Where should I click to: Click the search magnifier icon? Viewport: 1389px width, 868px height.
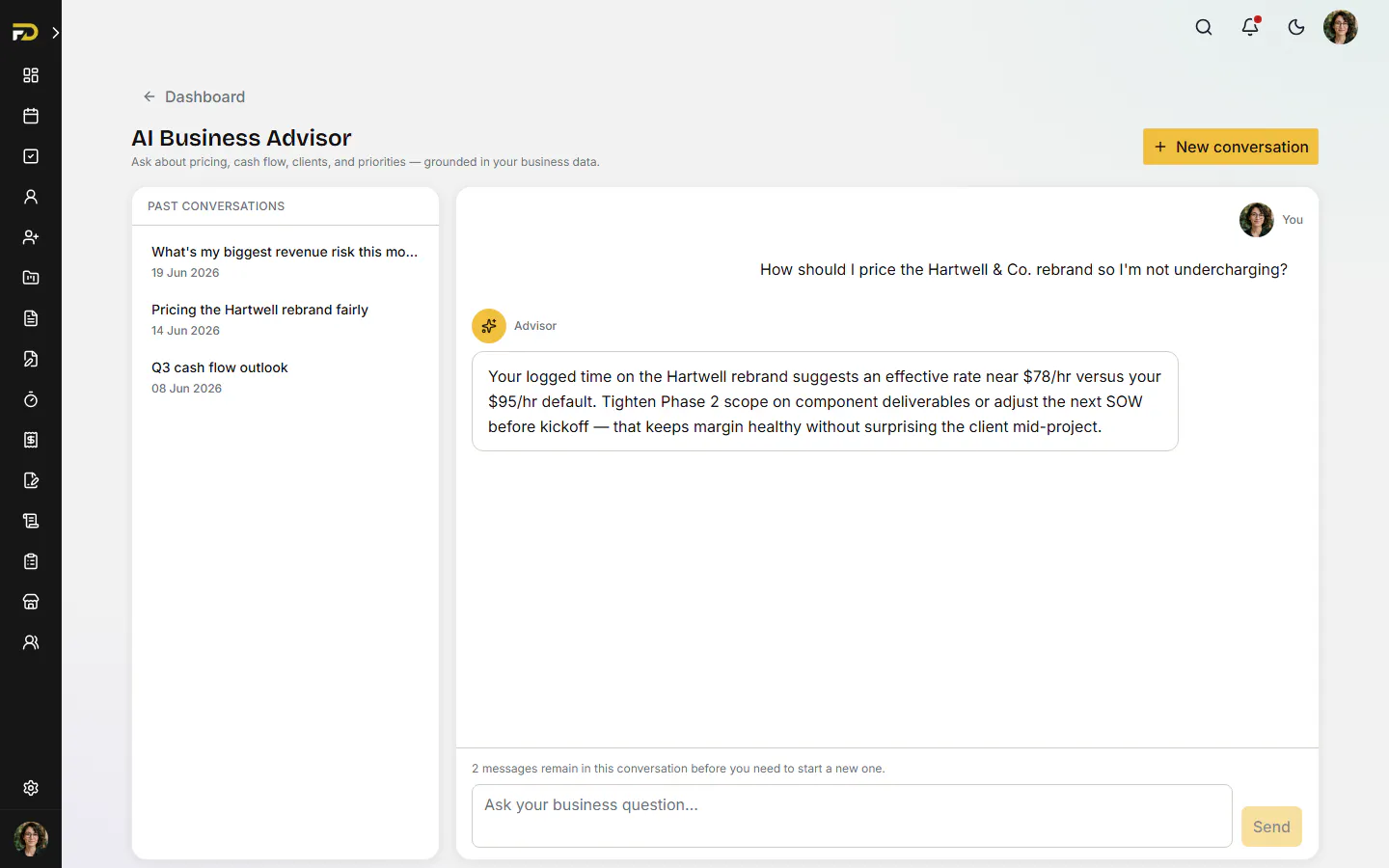pyautogui.click(x=1204, y=27)
